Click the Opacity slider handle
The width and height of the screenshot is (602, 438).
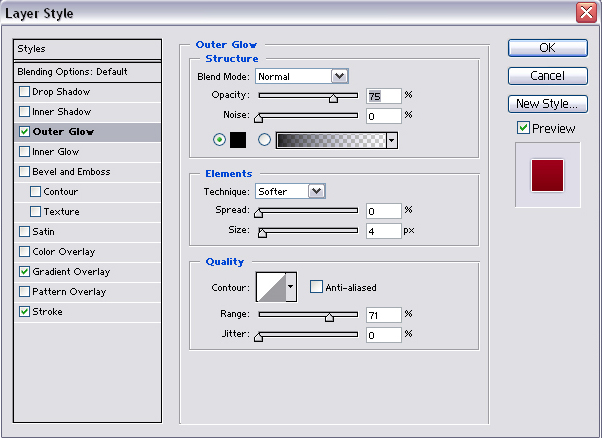pos(333,98)
